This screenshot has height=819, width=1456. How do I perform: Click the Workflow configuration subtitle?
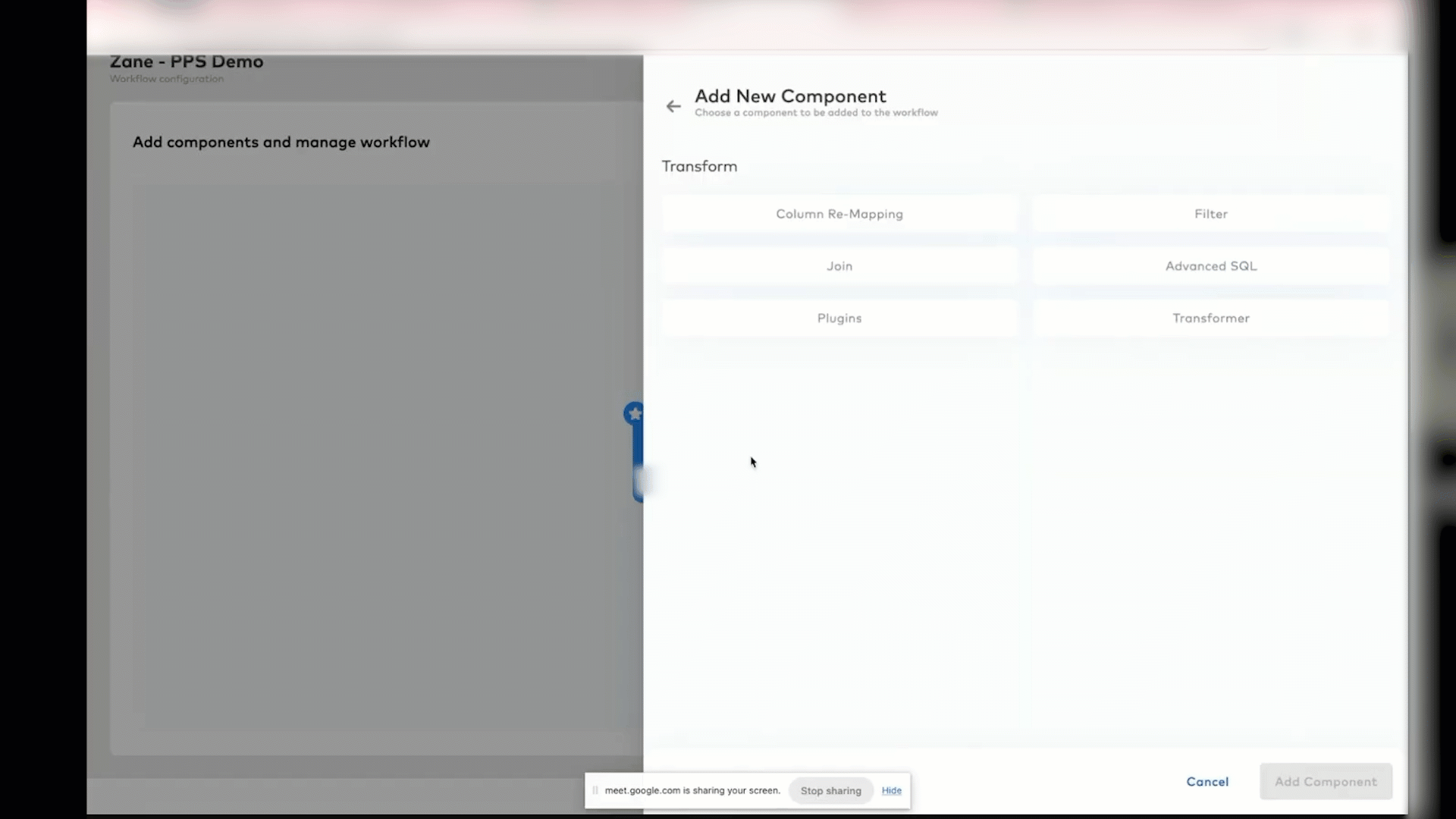(166, 79)
